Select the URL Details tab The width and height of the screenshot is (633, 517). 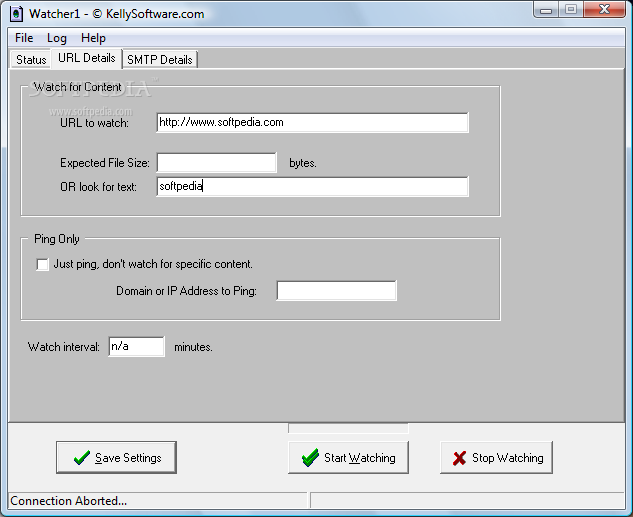coord(86,58)
